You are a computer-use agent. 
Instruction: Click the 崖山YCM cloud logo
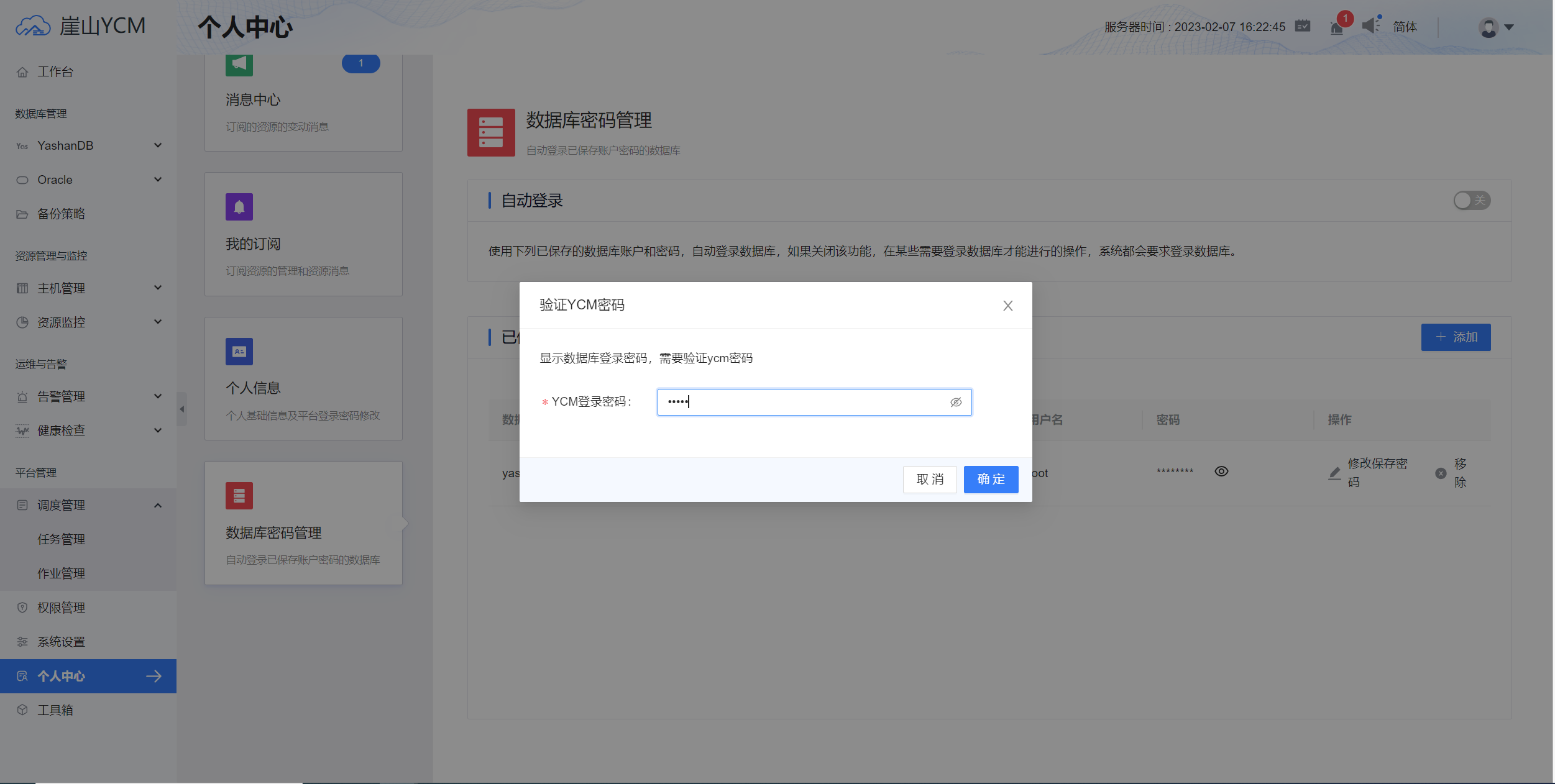(x=32, y=25)
